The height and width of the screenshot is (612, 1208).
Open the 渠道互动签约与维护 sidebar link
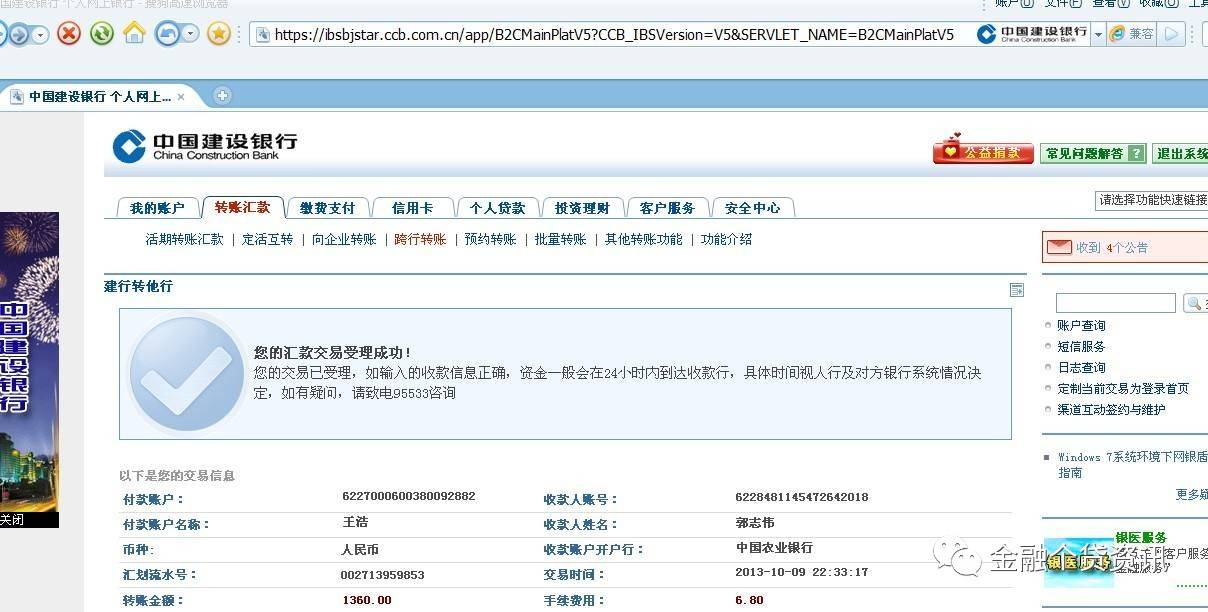(x=1111, y=409)
